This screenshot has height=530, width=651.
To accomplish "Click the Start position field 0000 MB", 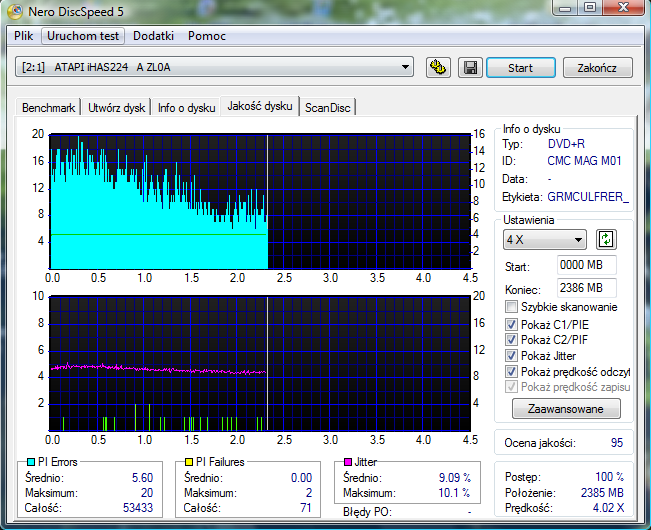I will pyautogui.click(x=586, y=265).
